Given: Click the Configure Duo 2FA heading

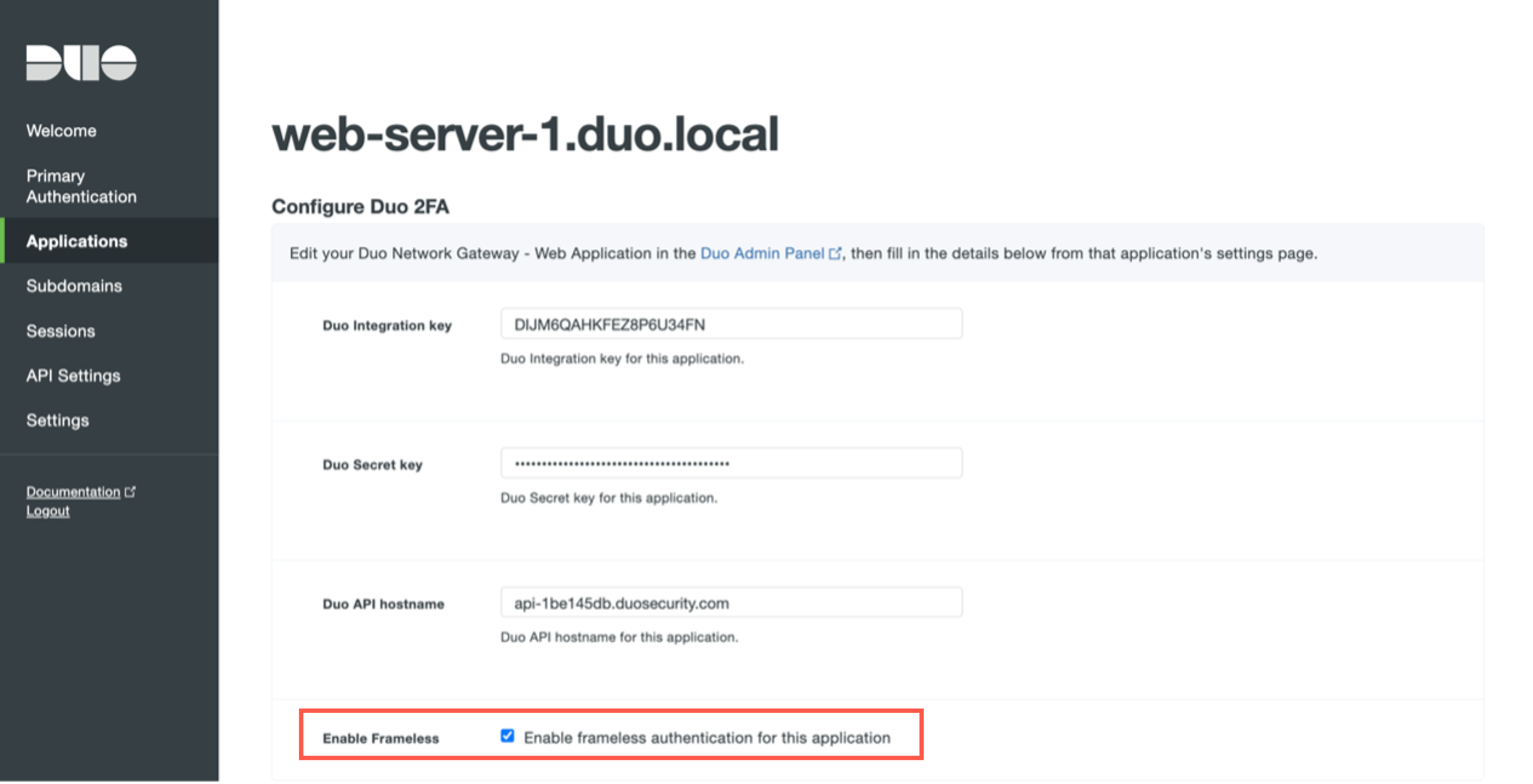Looking at the screenshot, I should point(360,206).
